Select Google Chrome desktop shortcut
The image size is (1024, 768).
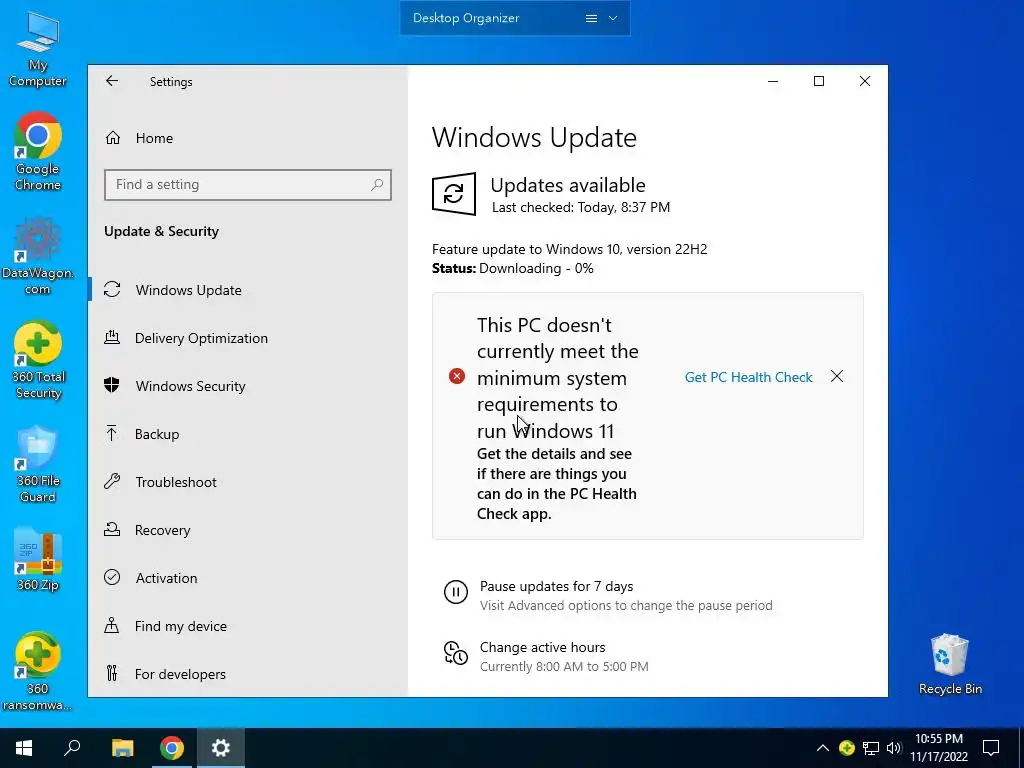pos(37,152)
